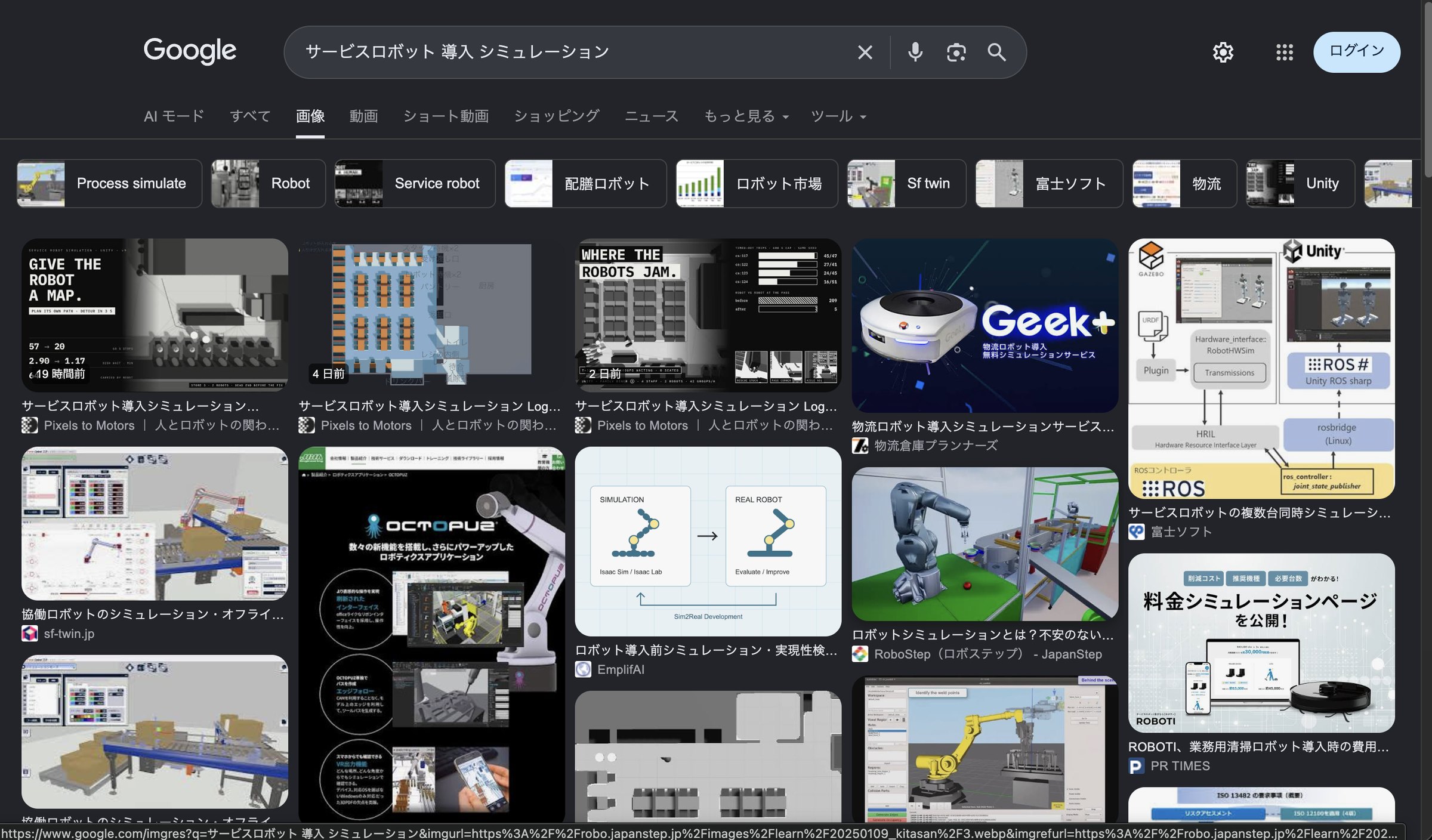Open the ツール dropdown
Screen dimensions: 1432x840
838,116
